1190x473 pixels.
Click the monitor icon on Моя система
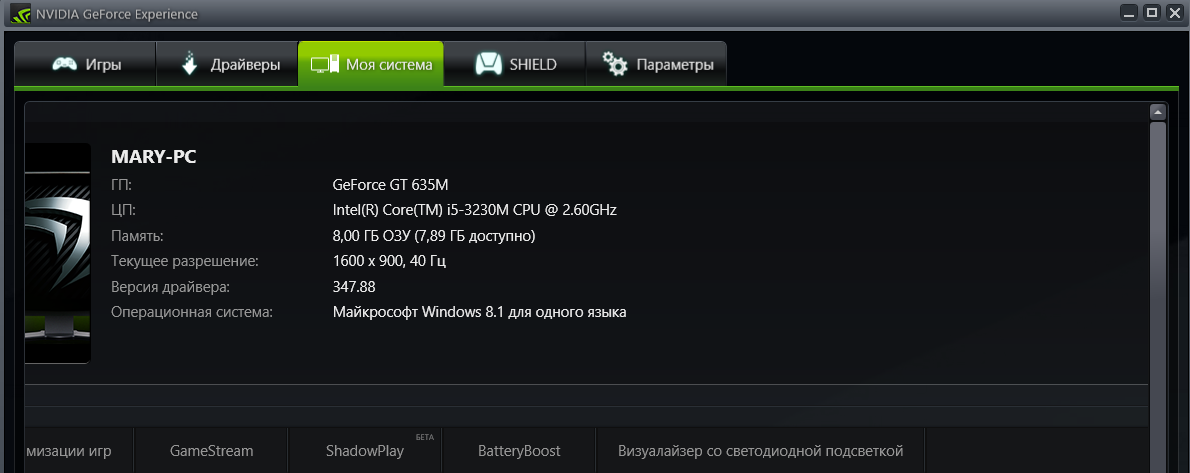[324, 65]
